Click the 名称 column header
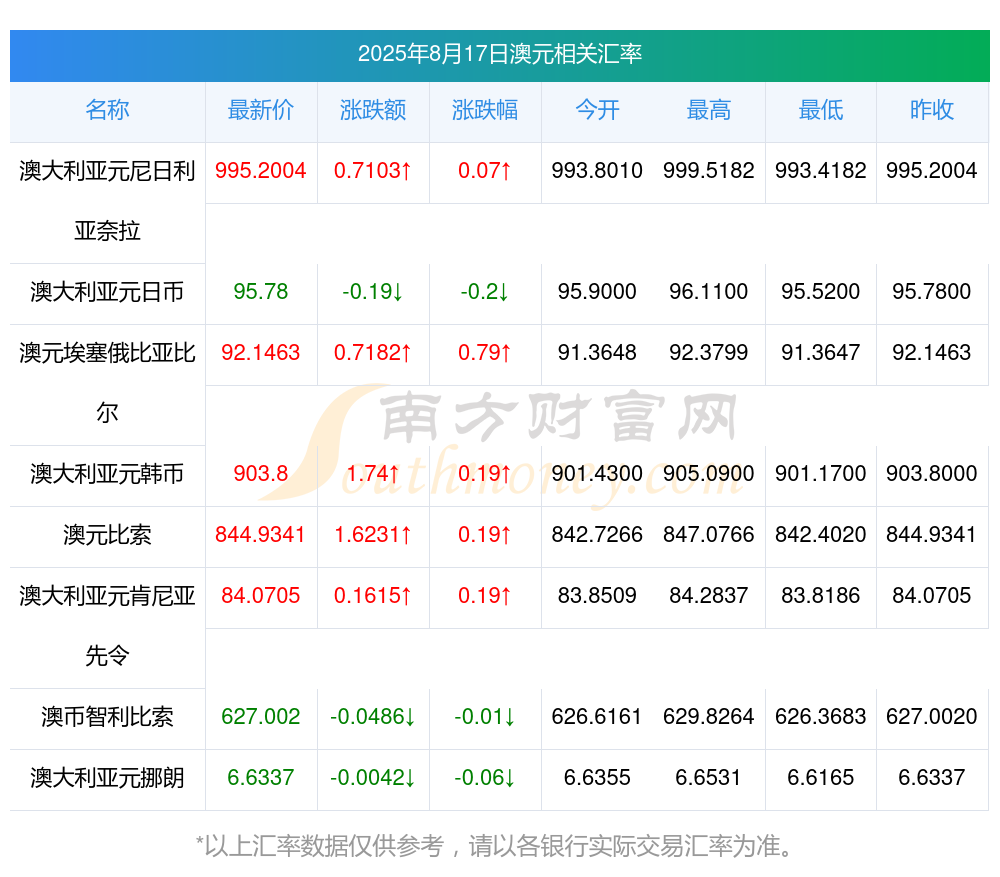 tap(107, 110)
